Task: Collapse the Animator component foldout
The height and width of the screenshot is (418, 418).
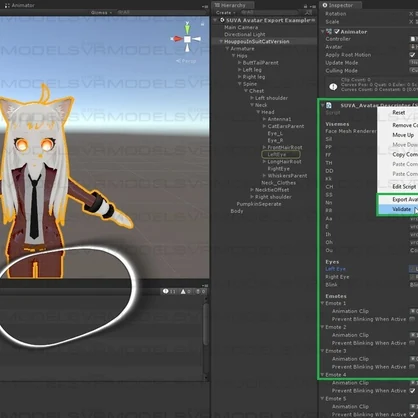Action: pos(322,32)
